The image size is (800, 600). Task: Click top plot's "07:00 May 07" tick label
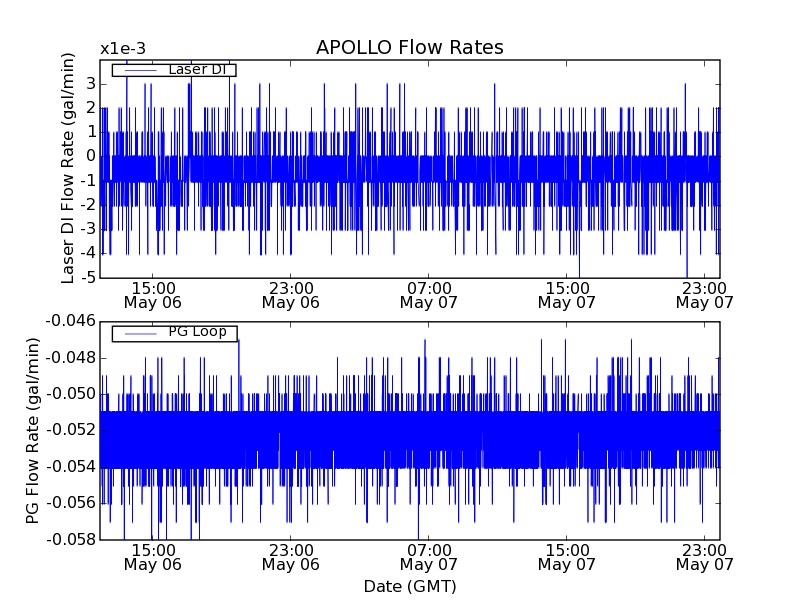428,294
